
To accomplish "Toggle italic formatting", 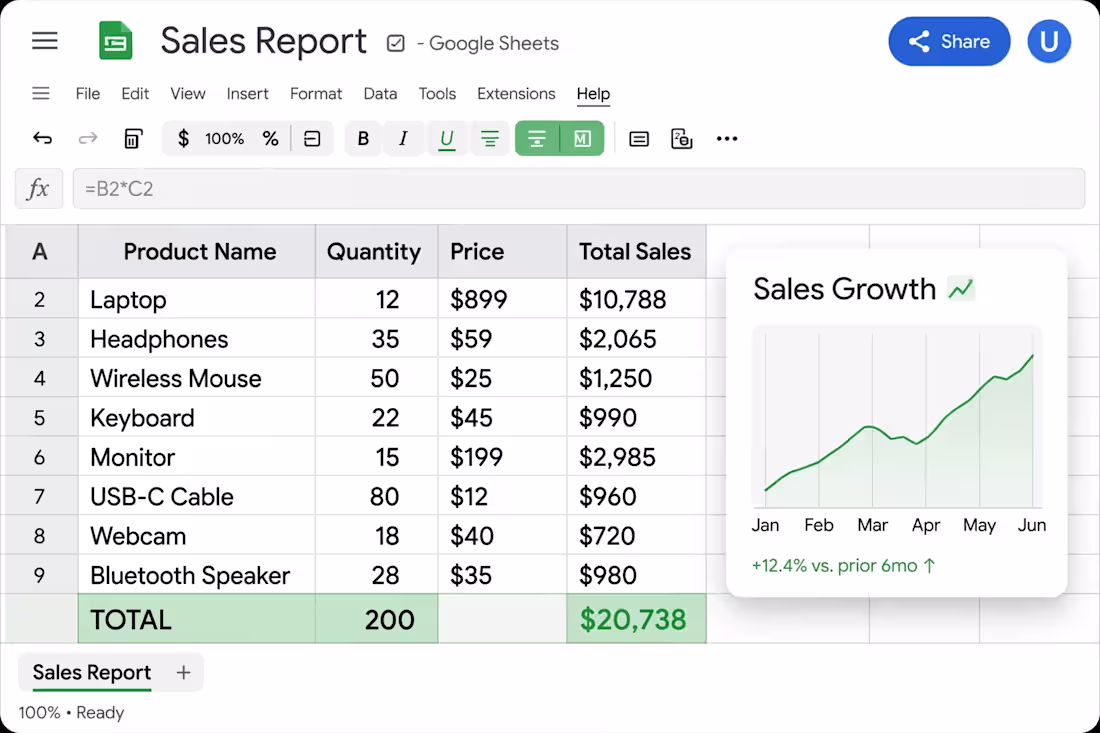I will [403, 138].
